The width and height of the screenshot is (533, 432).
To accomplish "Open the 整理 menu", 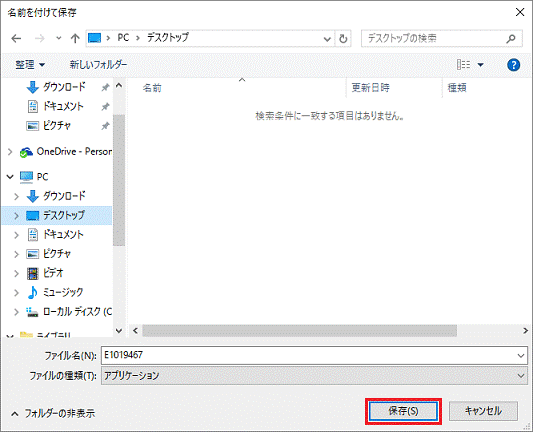I will click(30, 65).
